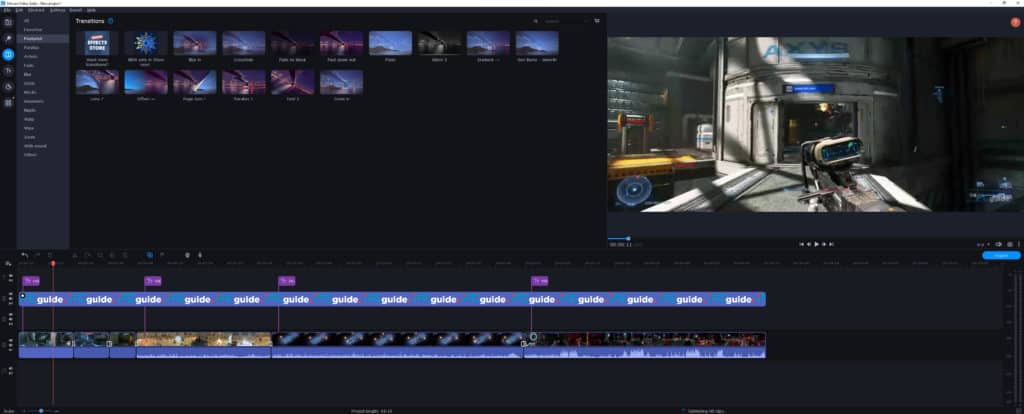
Task: Adjust the timeline Scale slider handle
Action: (x=41, y=411)
